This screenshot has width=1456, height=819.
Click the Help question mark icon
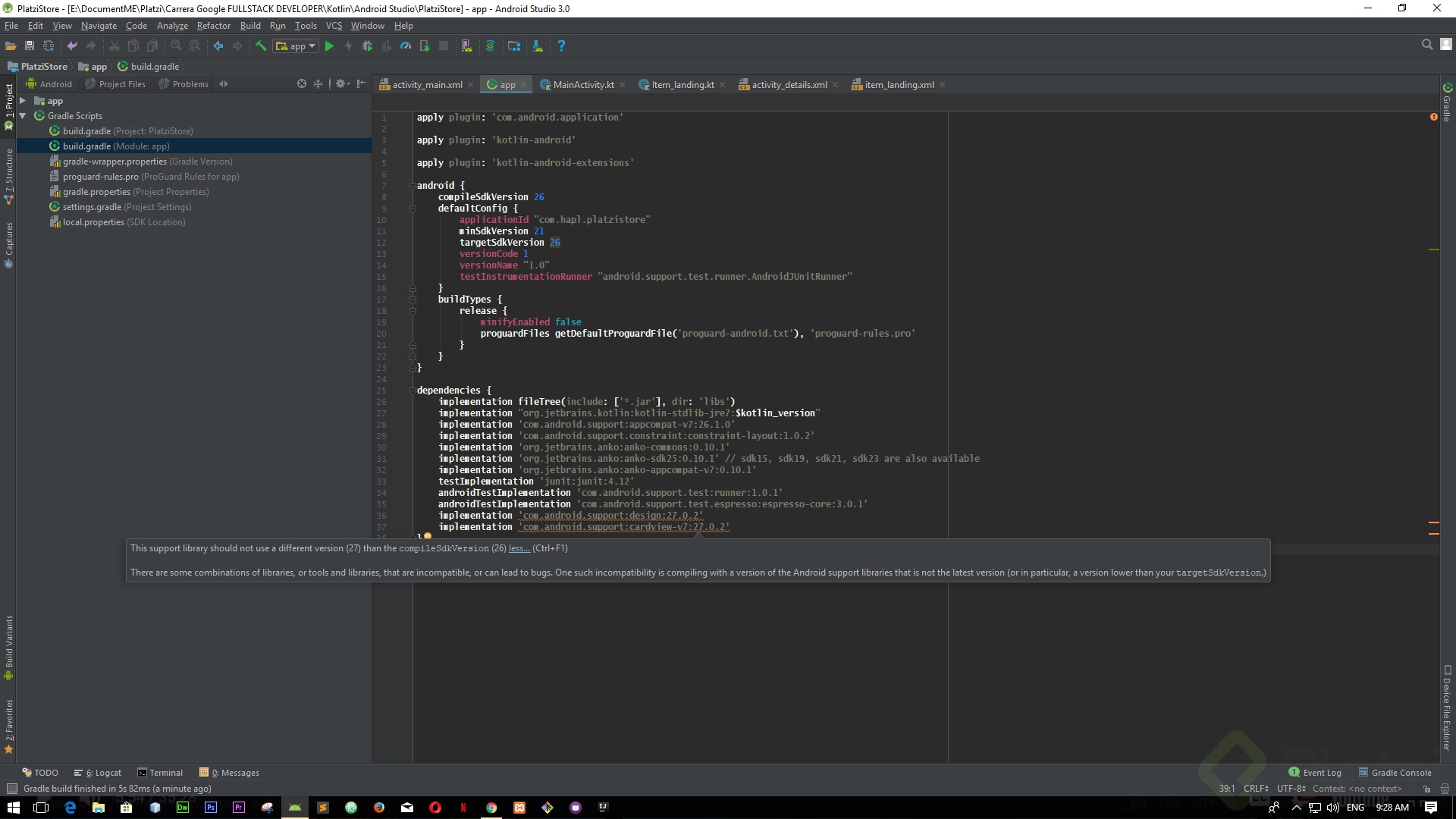(x=561, y=46)
